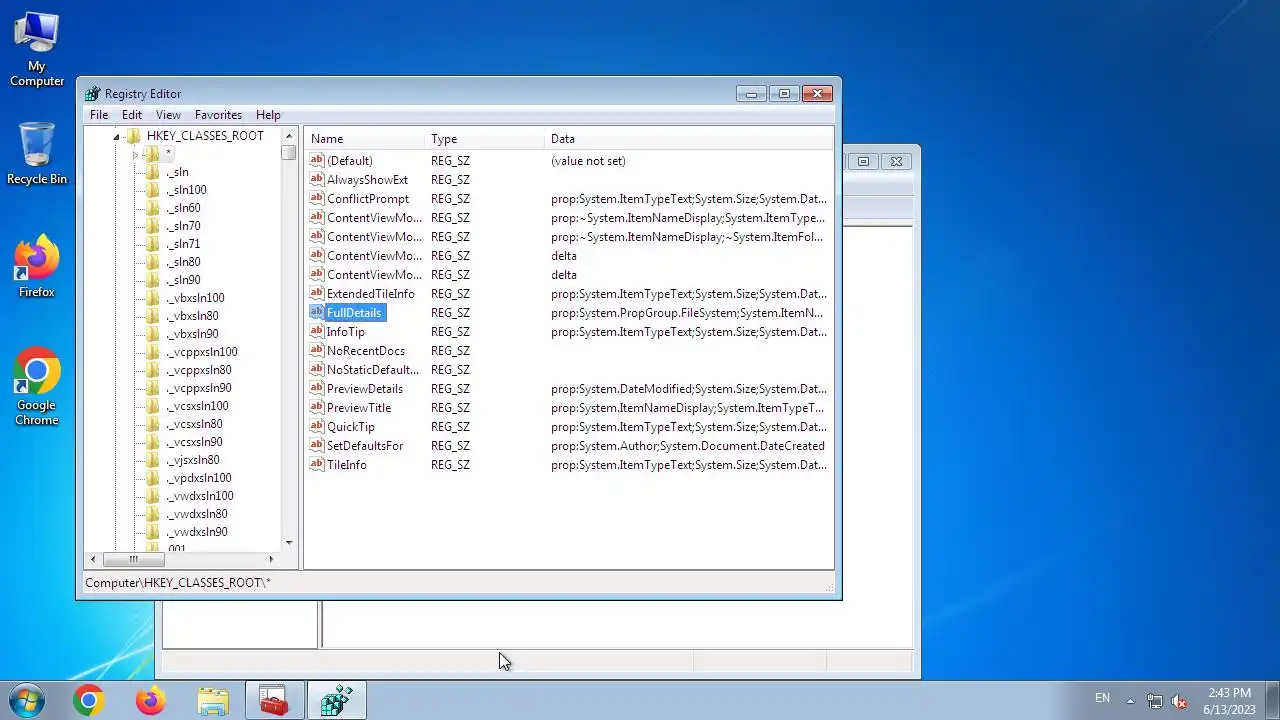Open the Edit menu
This screenshot has height=720, width=1280.
[132, 115]
